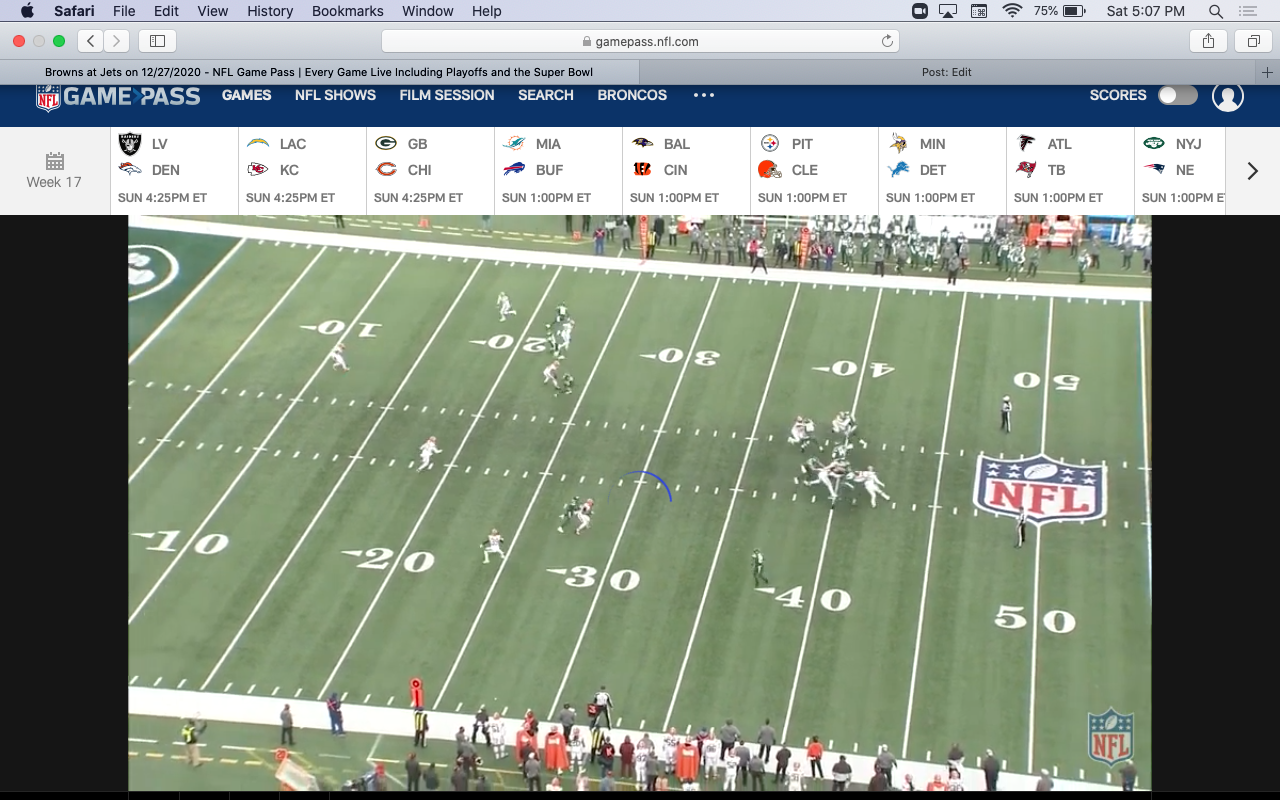Click the Browns team logo
Screen dimensions: 1280x800
click(x=769, y=169)
